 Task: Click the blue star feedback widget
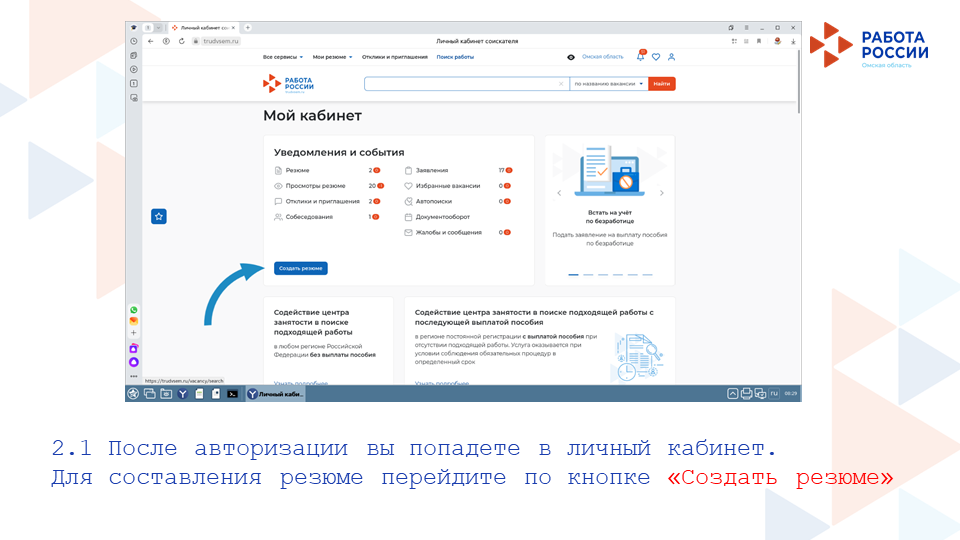[x=159, y=216]
